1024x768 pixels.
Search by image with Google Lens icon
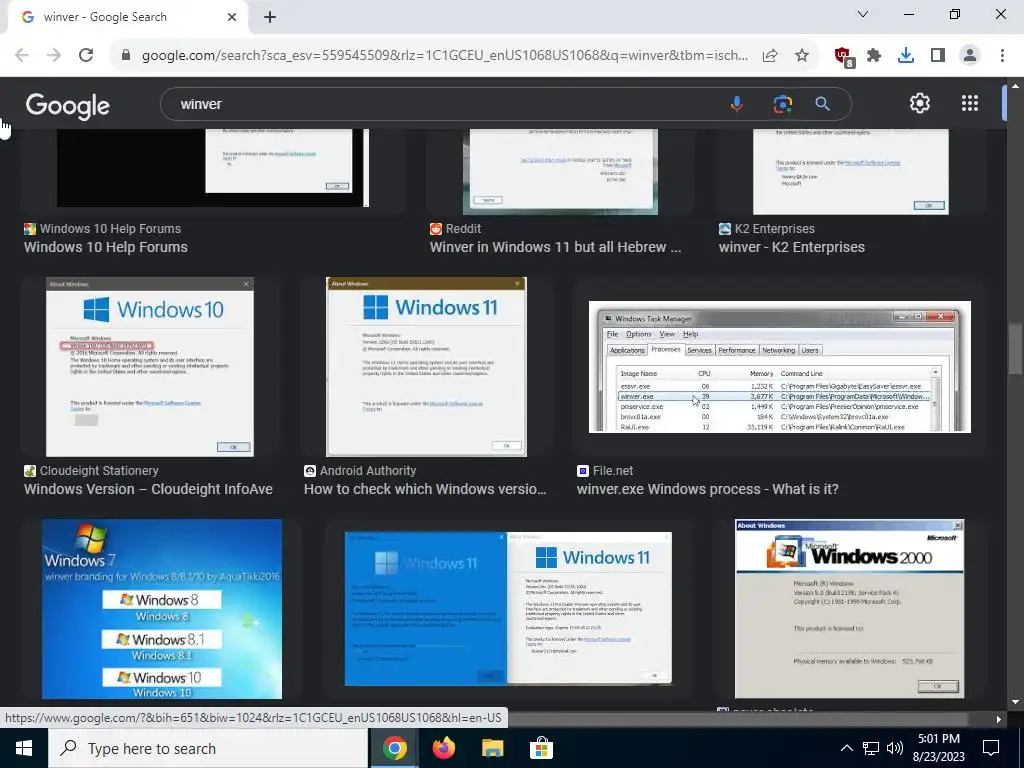pos(782,104)
